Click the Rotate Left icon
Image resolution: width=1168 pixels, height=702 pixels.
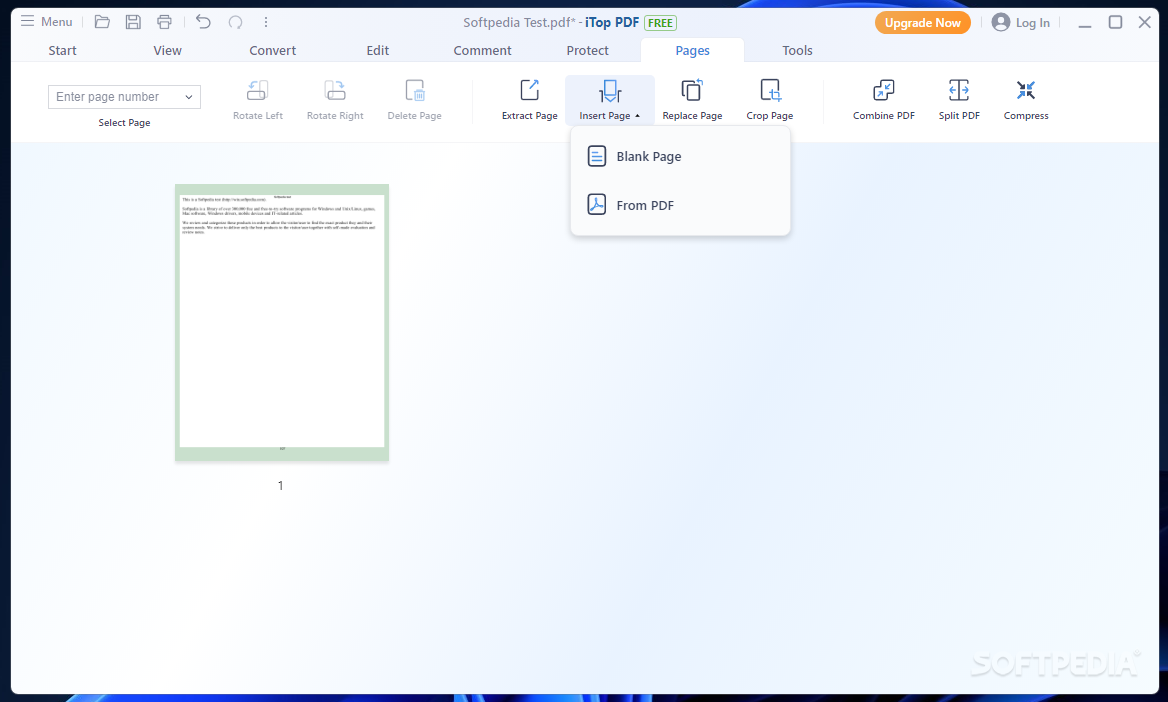pyautogui.click(x=257, y=90)
